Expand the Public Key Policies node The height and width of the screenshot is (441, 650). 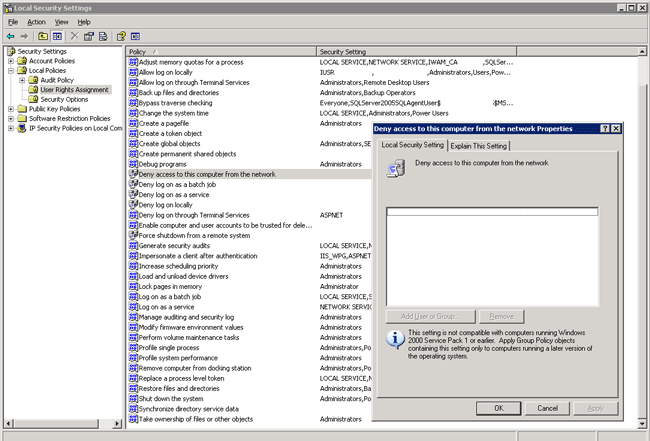pos(11,109)
